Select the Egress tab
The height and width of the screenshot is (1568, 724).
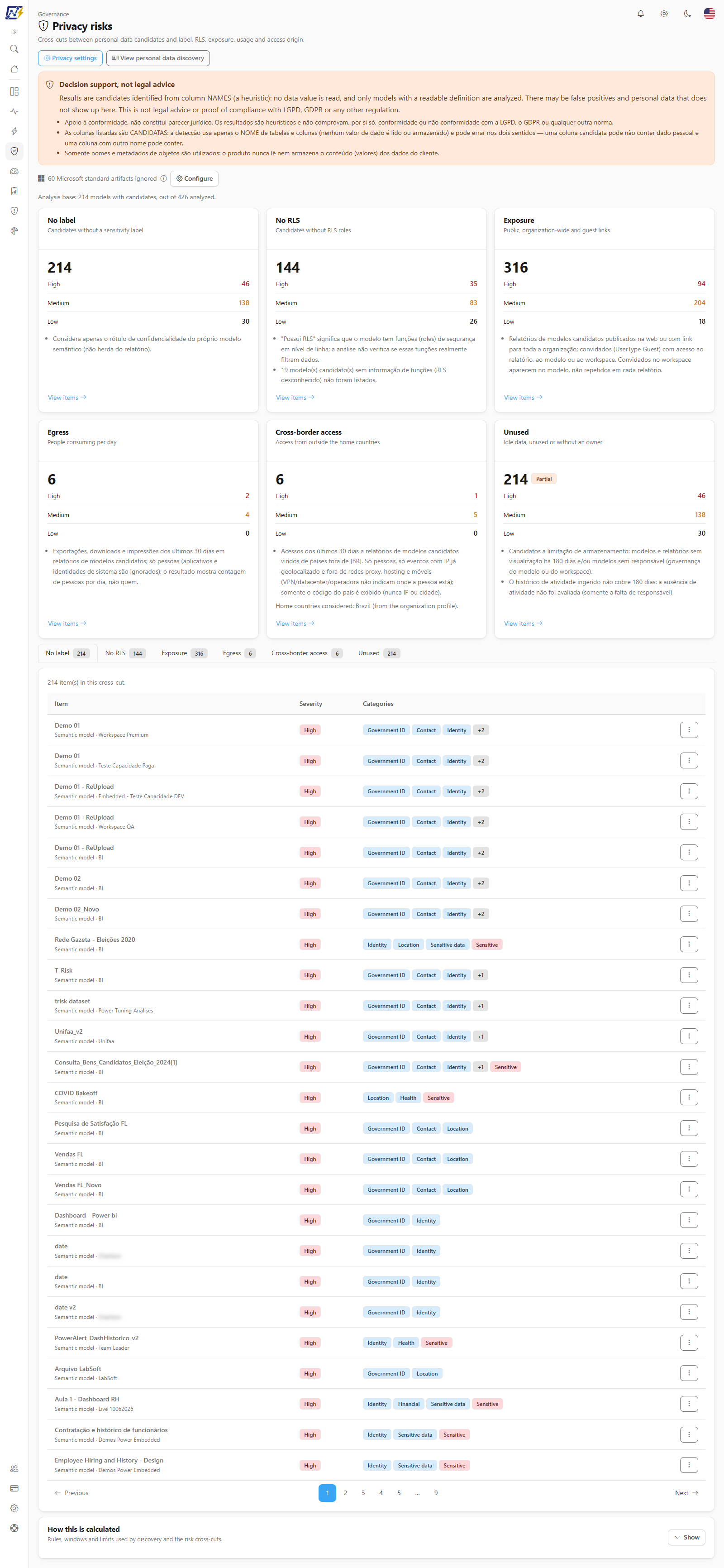238,653
